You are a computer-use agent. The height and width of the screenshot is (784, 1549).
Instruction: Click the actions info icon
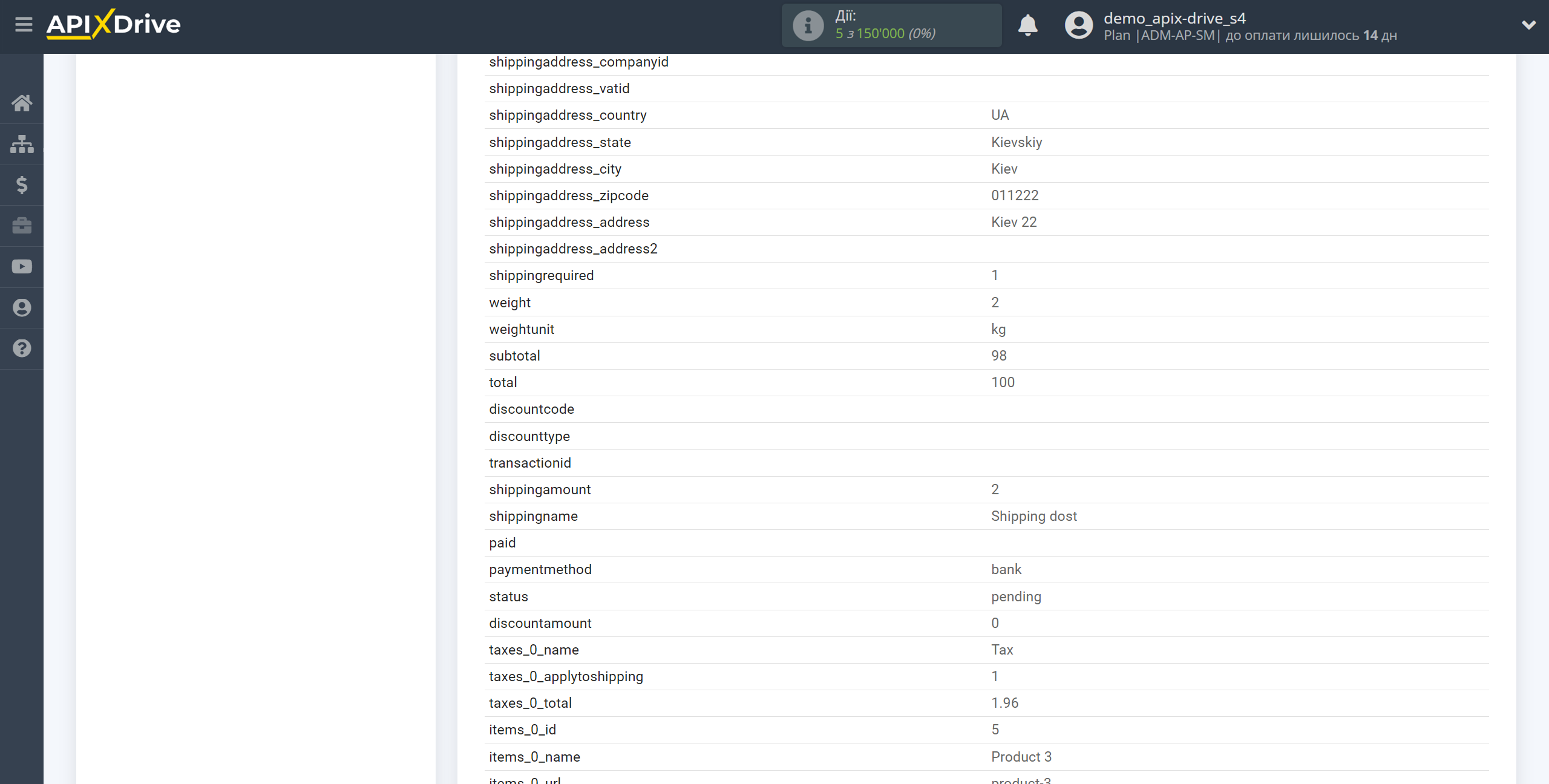[x=808, y=25]
